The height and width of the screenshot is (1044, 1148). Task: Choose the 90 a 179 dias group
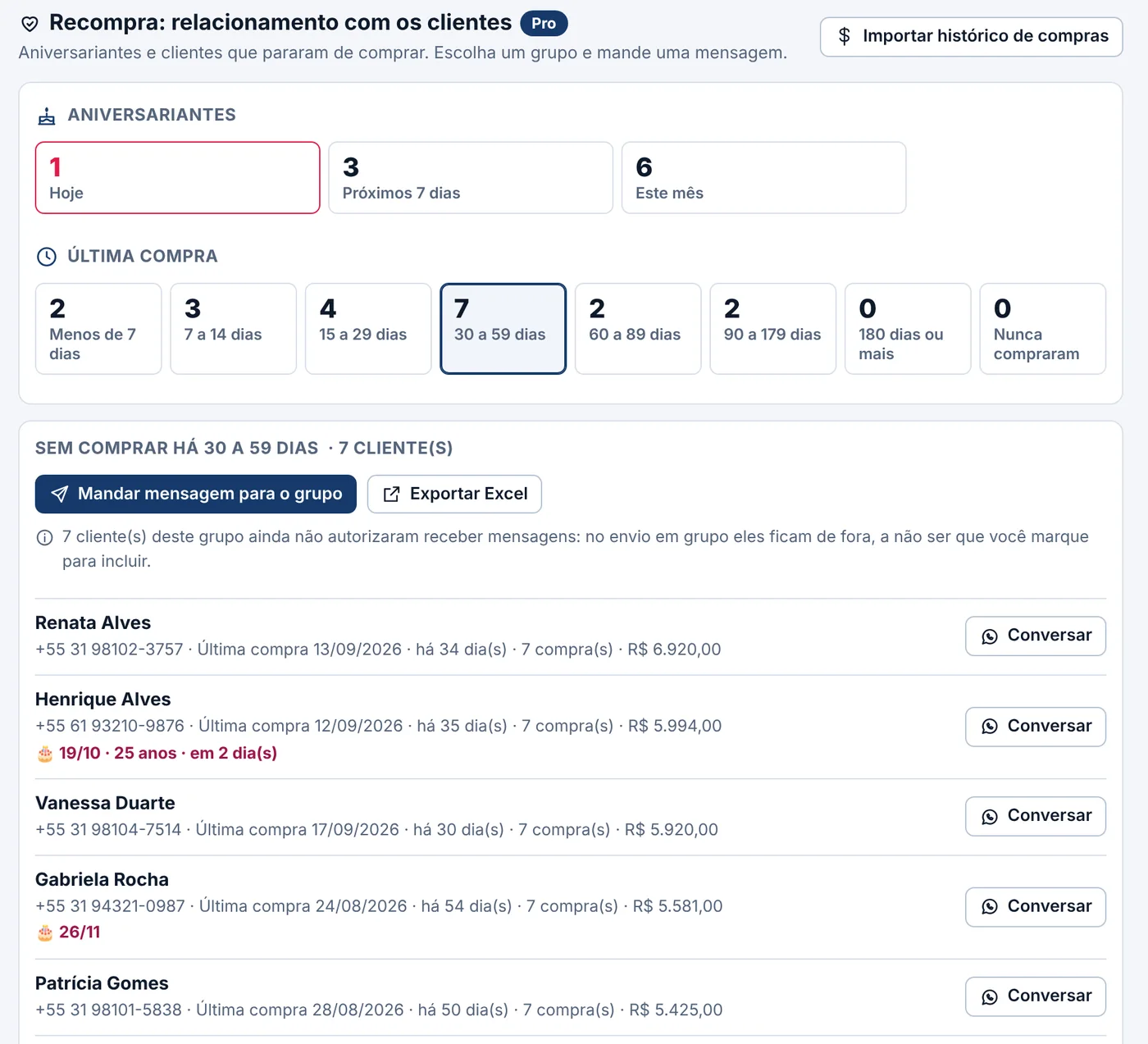772,329
